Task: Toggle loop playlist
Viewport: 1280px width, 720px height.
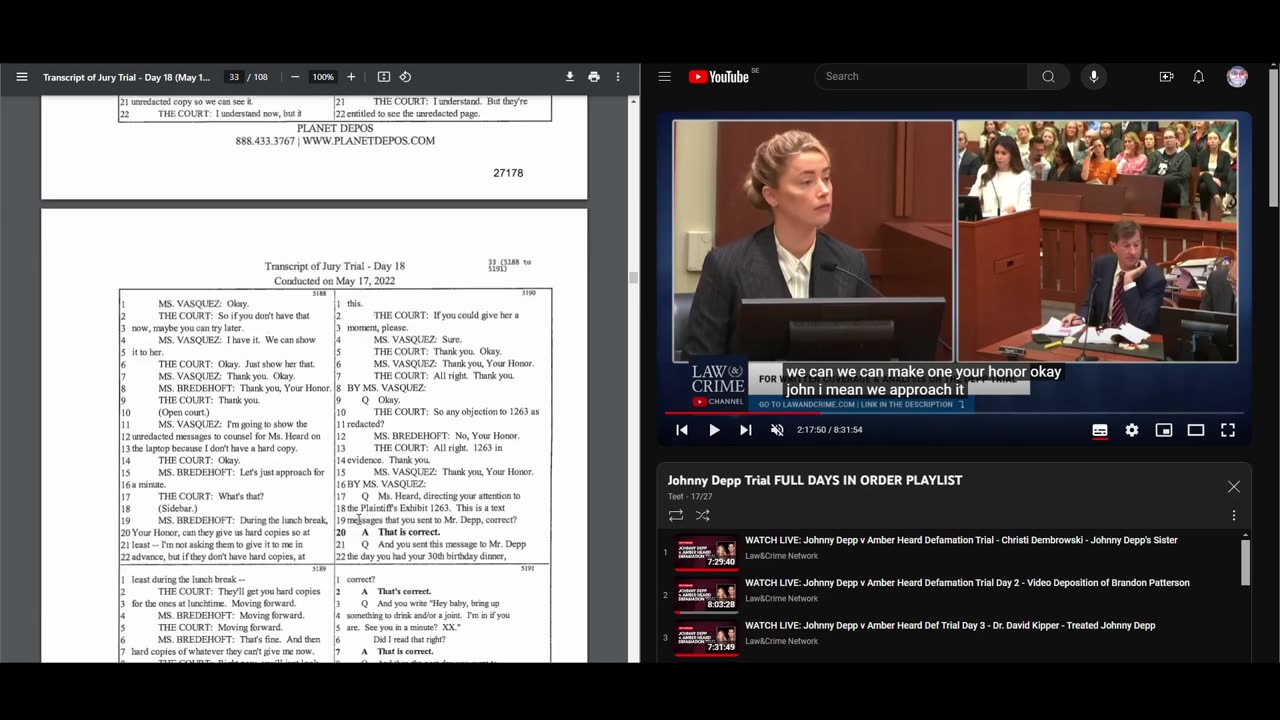Action: [676, 515]
